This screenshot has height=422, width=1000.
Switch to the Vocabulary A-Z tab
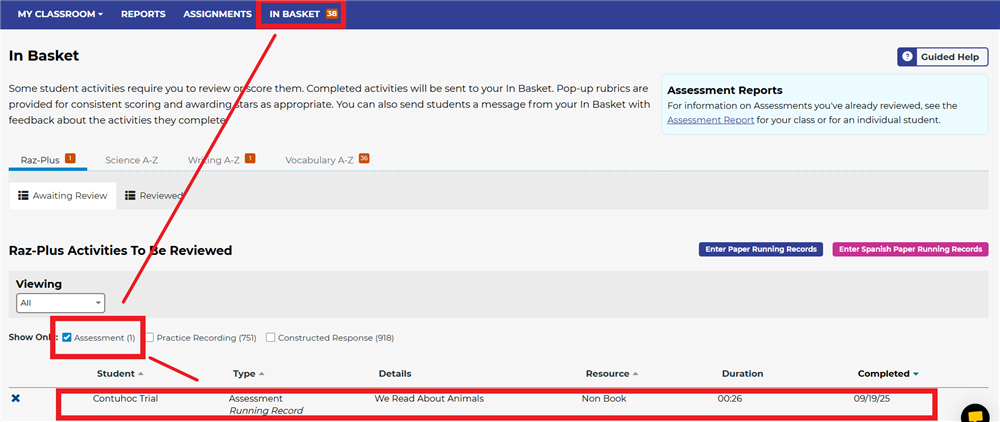(x=320, y=160)
